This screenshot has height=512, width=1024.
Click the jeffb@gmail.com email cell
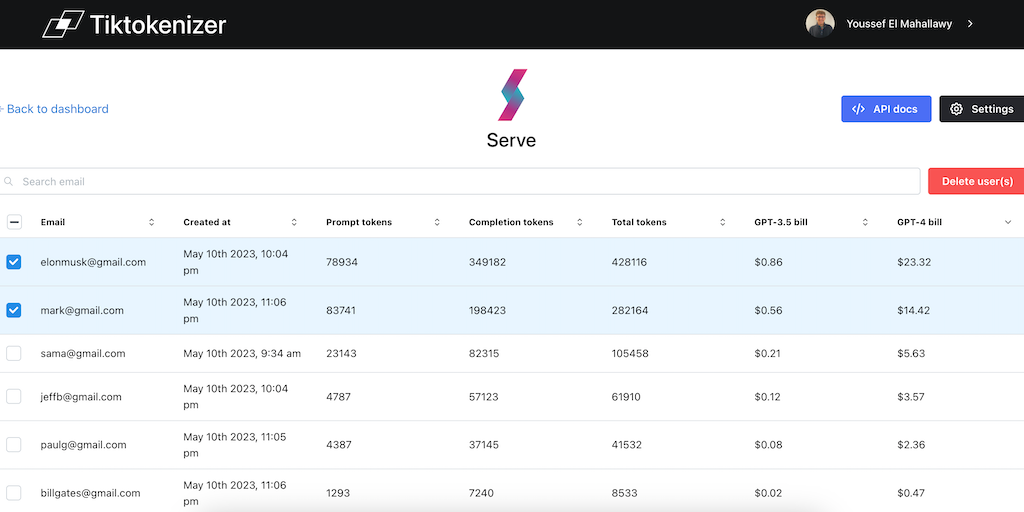tap(81, 396)
